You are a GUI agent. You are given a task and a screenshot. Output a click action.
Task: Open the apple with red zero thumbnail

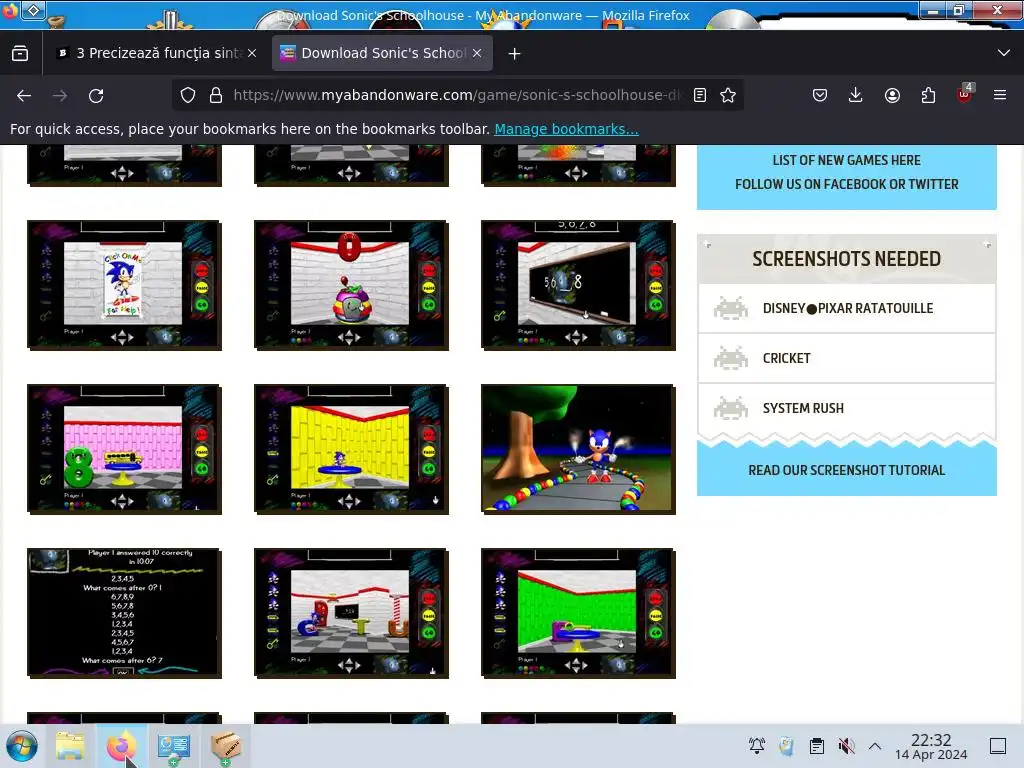(351, 285)
